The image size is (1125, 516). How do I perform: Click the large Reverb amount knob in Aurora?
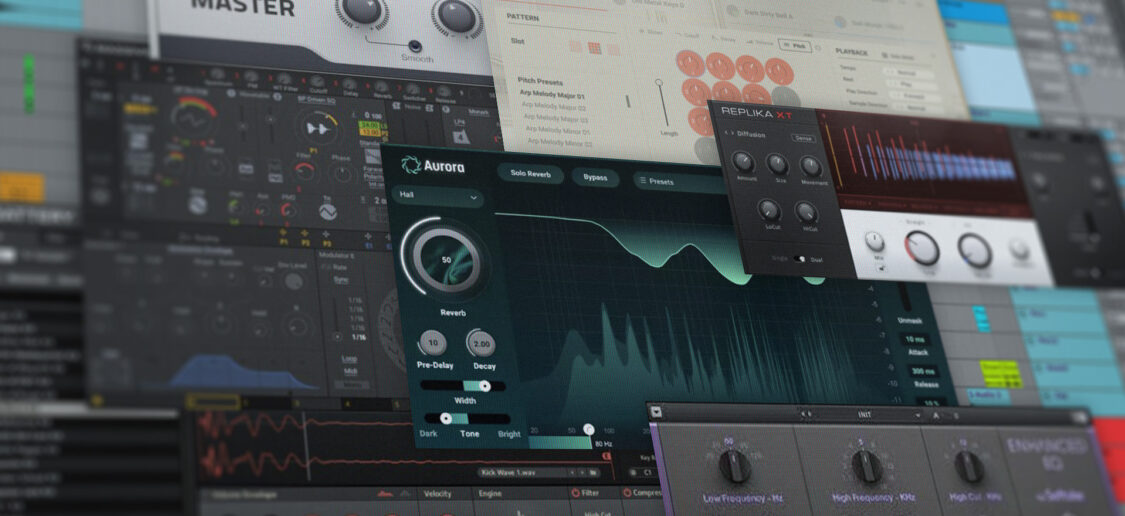[x=446, y=259]
